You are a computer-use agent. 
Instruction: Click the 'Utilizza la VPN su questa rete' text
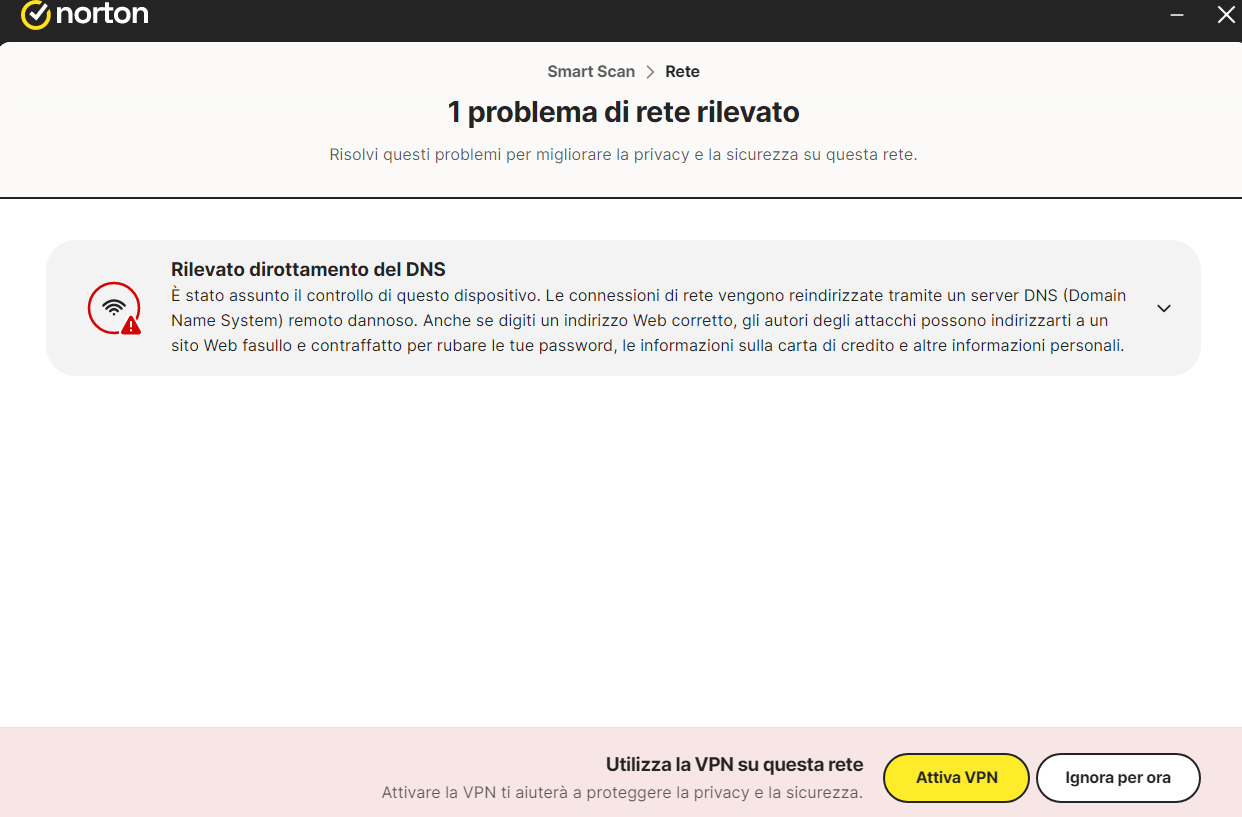(x=734, y=765)
